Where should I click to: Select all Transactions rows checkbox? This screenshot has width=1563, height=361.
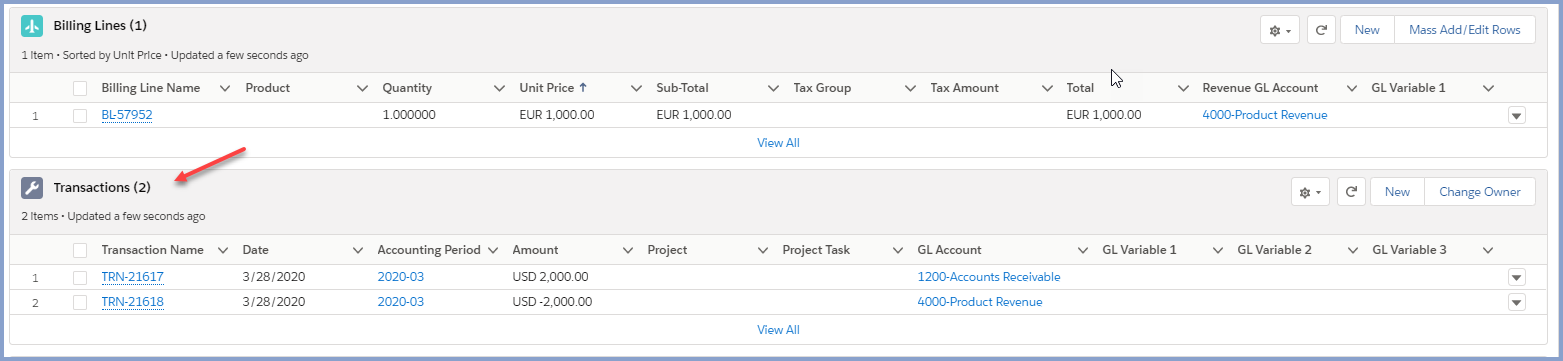pos(80,250)
